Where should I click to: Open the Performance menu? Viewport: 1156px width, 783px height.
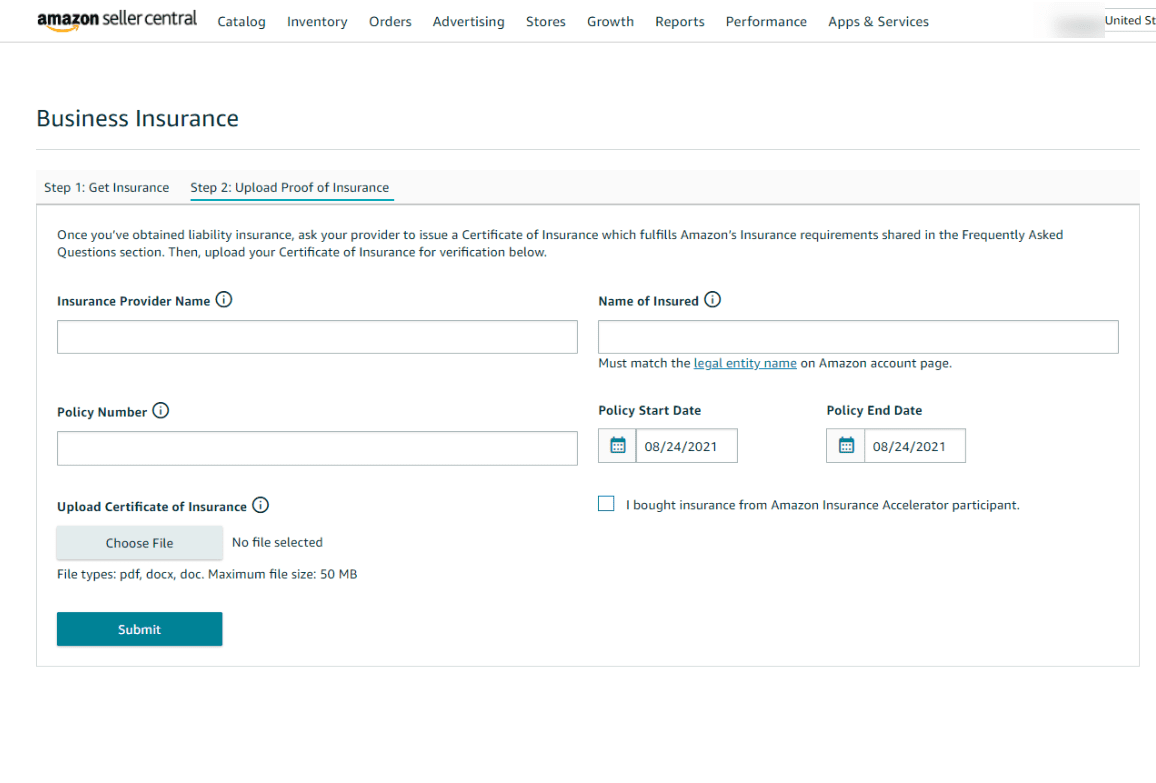point(766,21)
